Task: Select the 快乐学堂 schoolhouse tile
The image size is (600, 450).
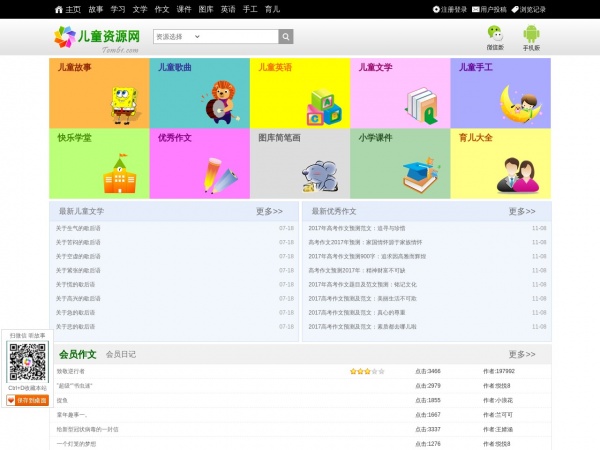Action: click(99, 164)
